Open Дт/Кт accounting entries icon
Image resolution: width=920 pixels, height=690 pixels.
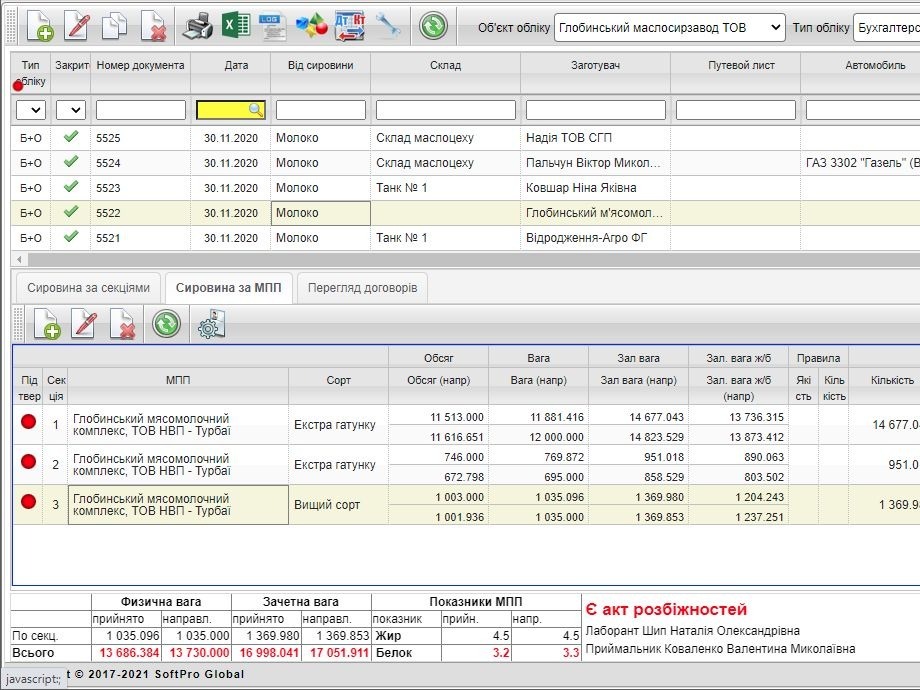pos(350,26)
